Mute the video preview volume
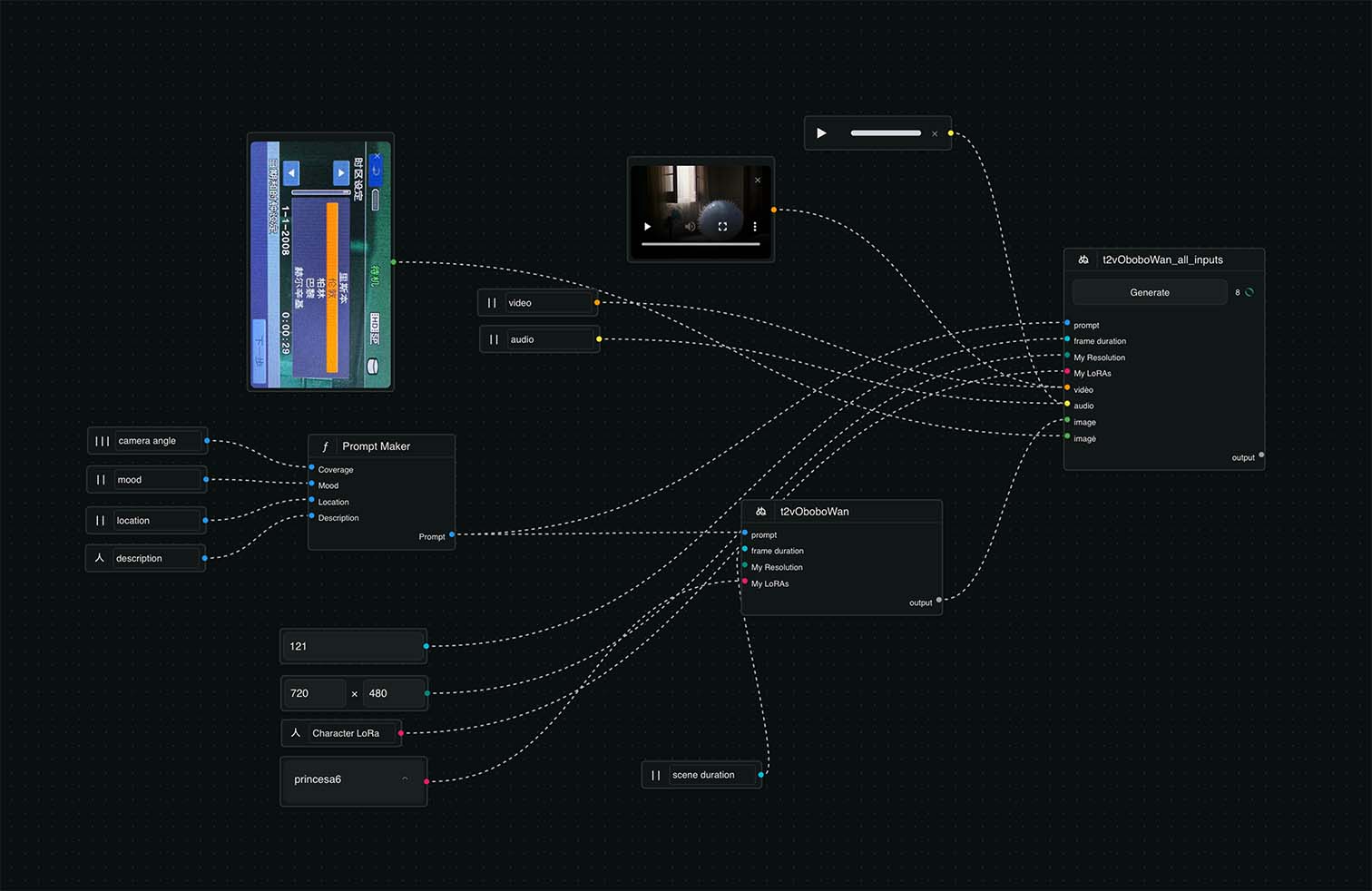This screenshot has width=1372, height=891. click(690, 227)
